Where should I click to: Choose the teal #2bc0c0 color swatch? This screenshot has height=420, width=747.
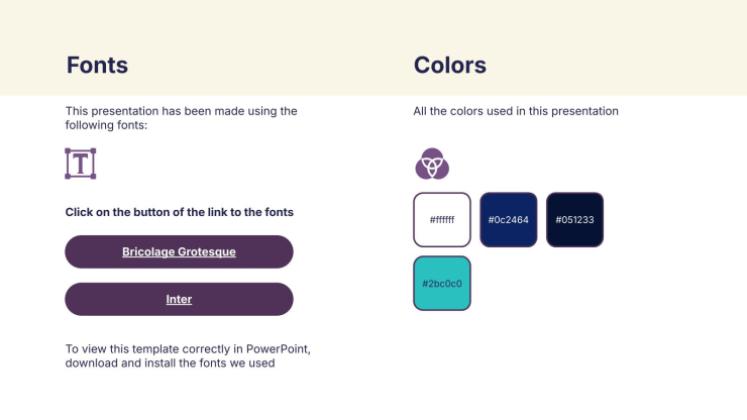pyautogui.click(x=442, y=283)
